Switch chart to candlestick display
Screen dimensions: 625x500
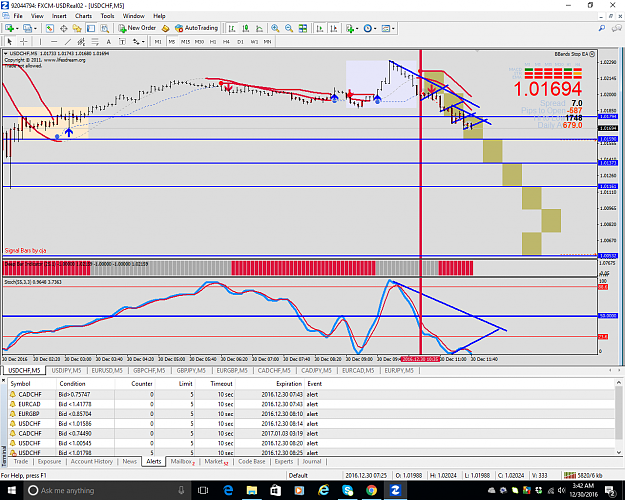pos(246,28)
